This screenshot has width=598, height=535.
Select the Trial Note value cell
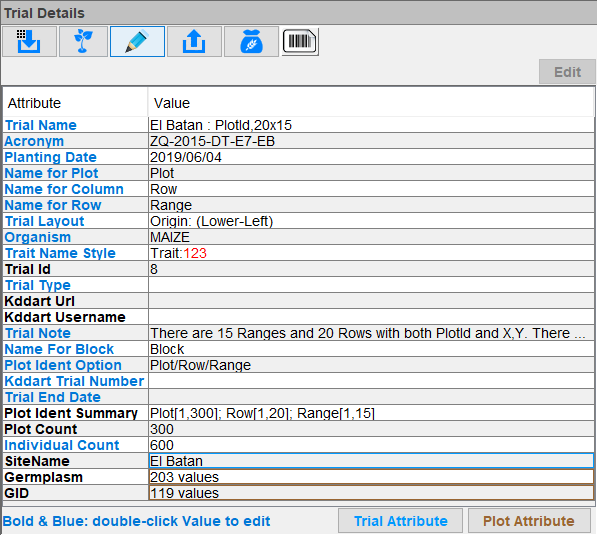pos(371,333)
